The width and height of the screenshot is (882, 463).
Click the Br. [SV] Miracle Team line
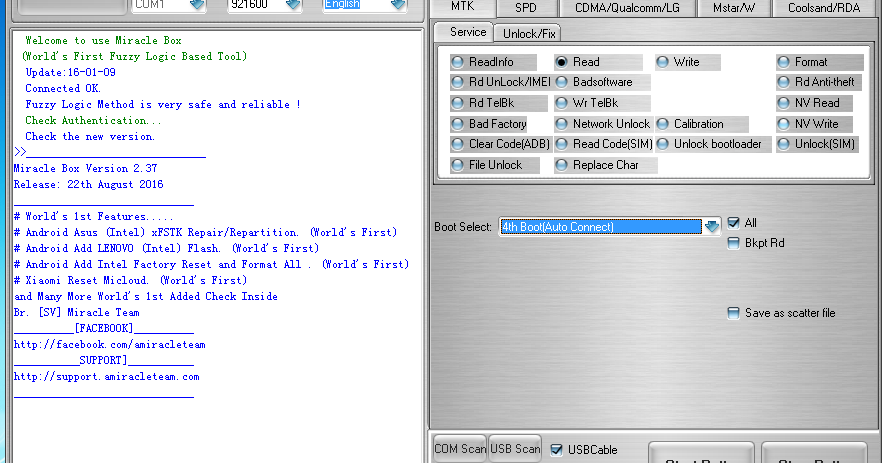[x=76, y=312]
